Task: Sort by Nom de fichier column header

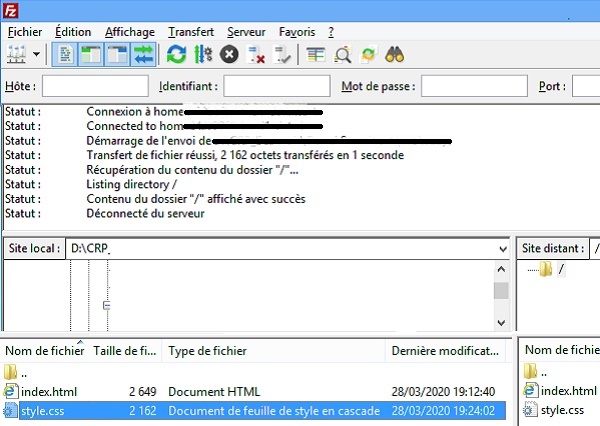Action: tap(45, 351)
